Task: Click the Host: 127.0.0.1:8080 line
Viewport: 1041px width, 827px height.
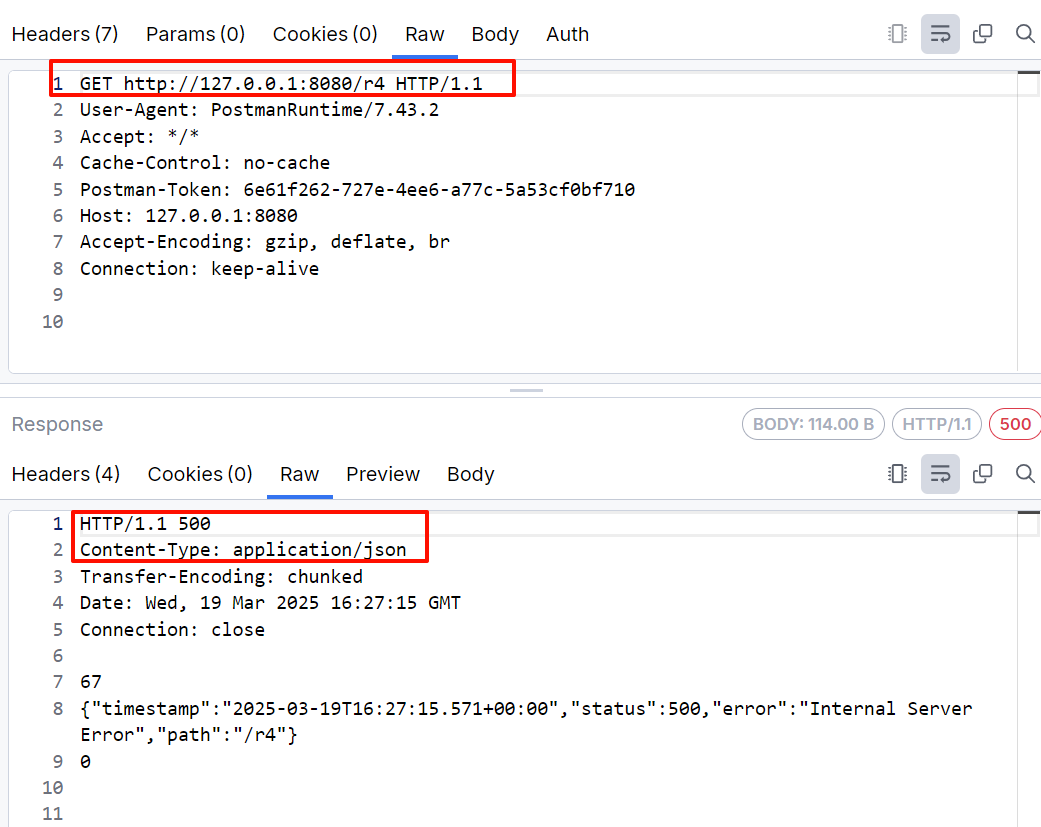Action: (x=189, y=216)
